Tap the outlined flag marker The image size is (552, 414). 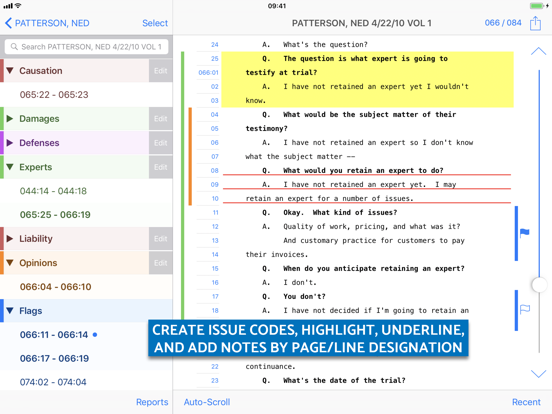[525, 309]
